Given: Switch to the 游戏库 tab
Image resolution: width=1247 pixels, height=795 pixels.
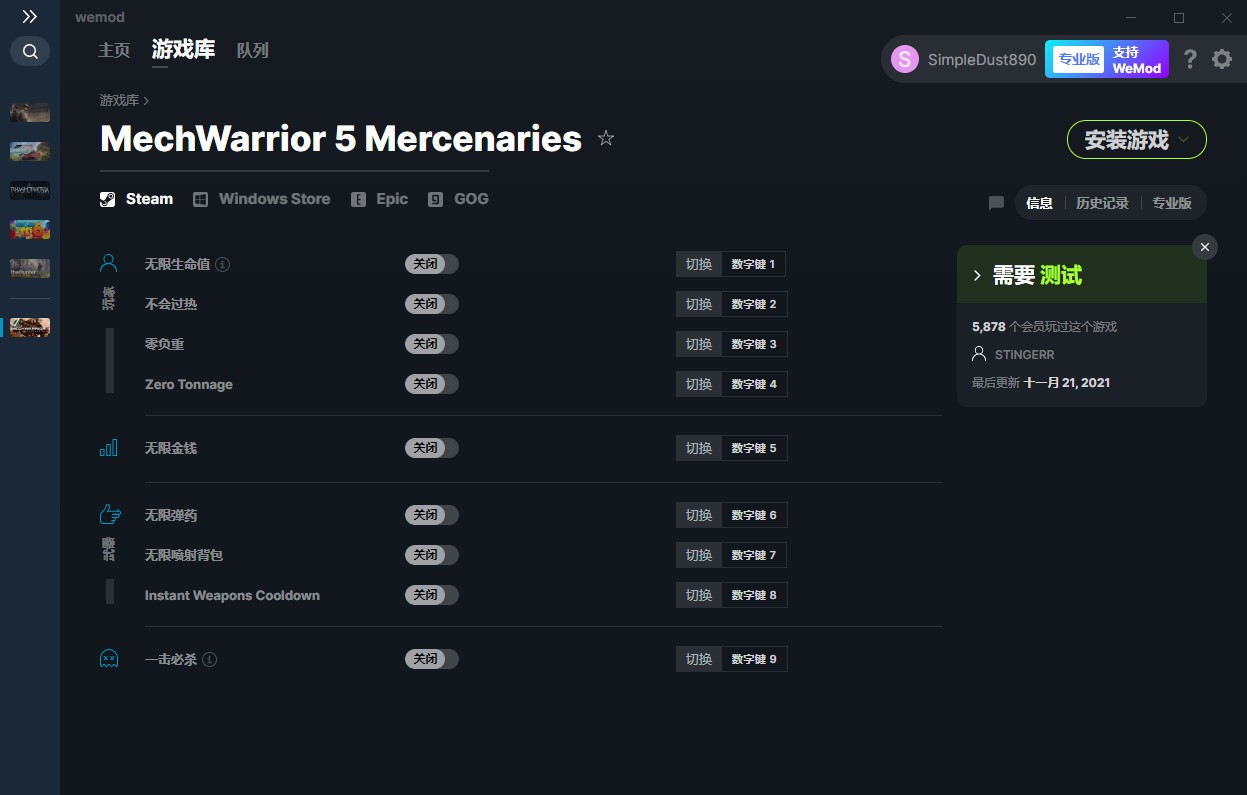Looking at the screenshot, I should (x=183, y=50).
